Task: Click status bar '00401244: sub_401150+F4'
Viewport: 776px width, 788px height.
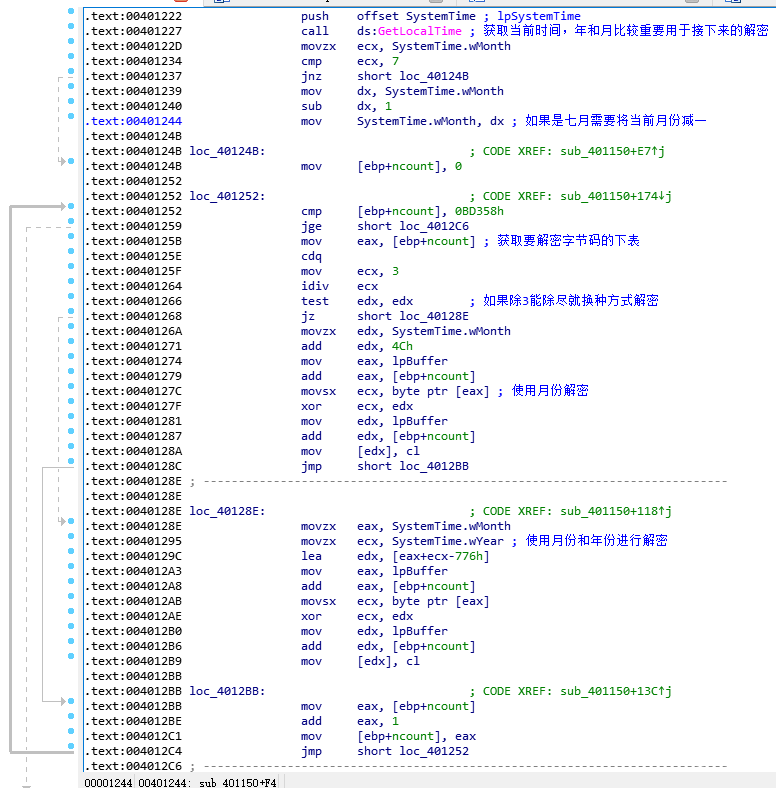Action: [x=207, y=782]
